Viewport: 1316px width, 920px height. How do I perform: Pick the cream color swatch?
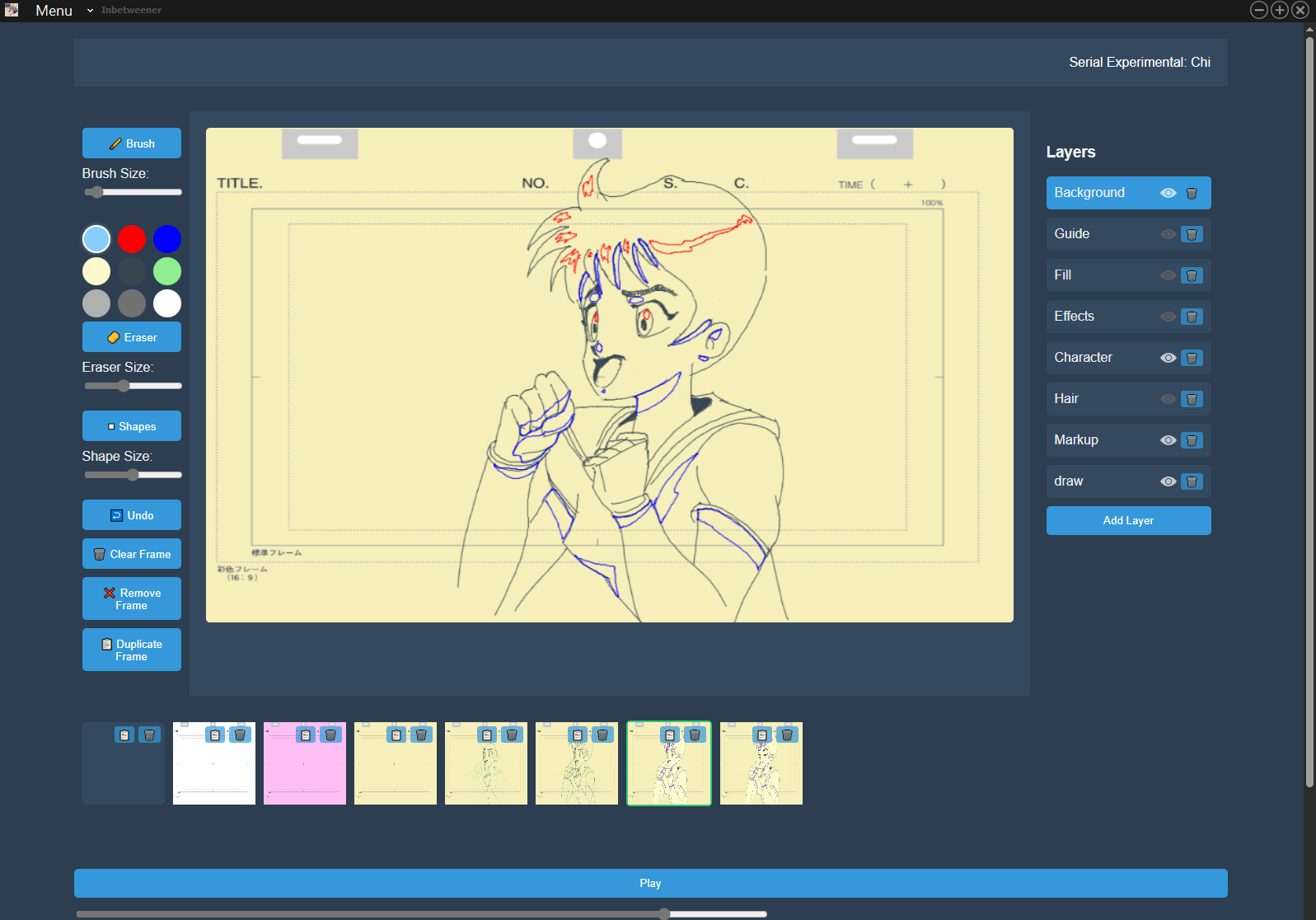click(96, 271)
